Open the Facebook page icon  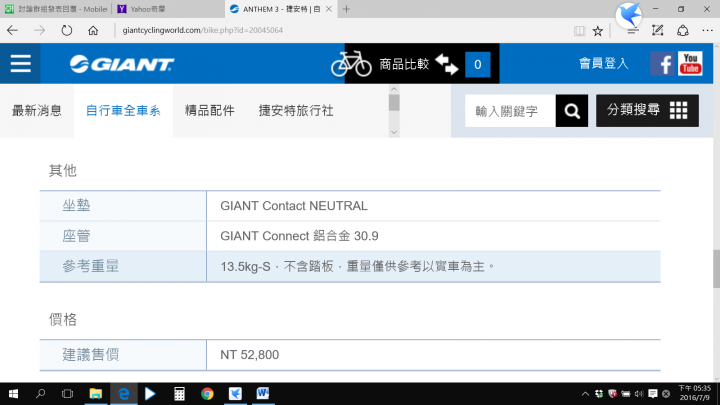(x=662, y=63)
